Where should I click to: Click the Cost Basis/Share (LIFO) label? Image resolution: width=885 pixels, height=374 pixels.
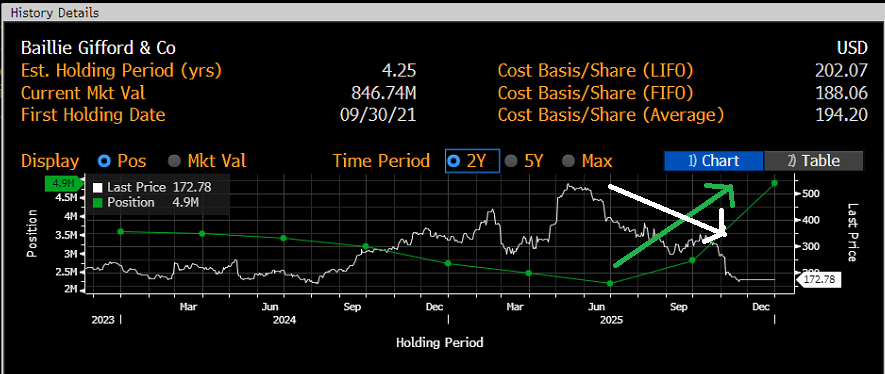(x=595, y=71)
